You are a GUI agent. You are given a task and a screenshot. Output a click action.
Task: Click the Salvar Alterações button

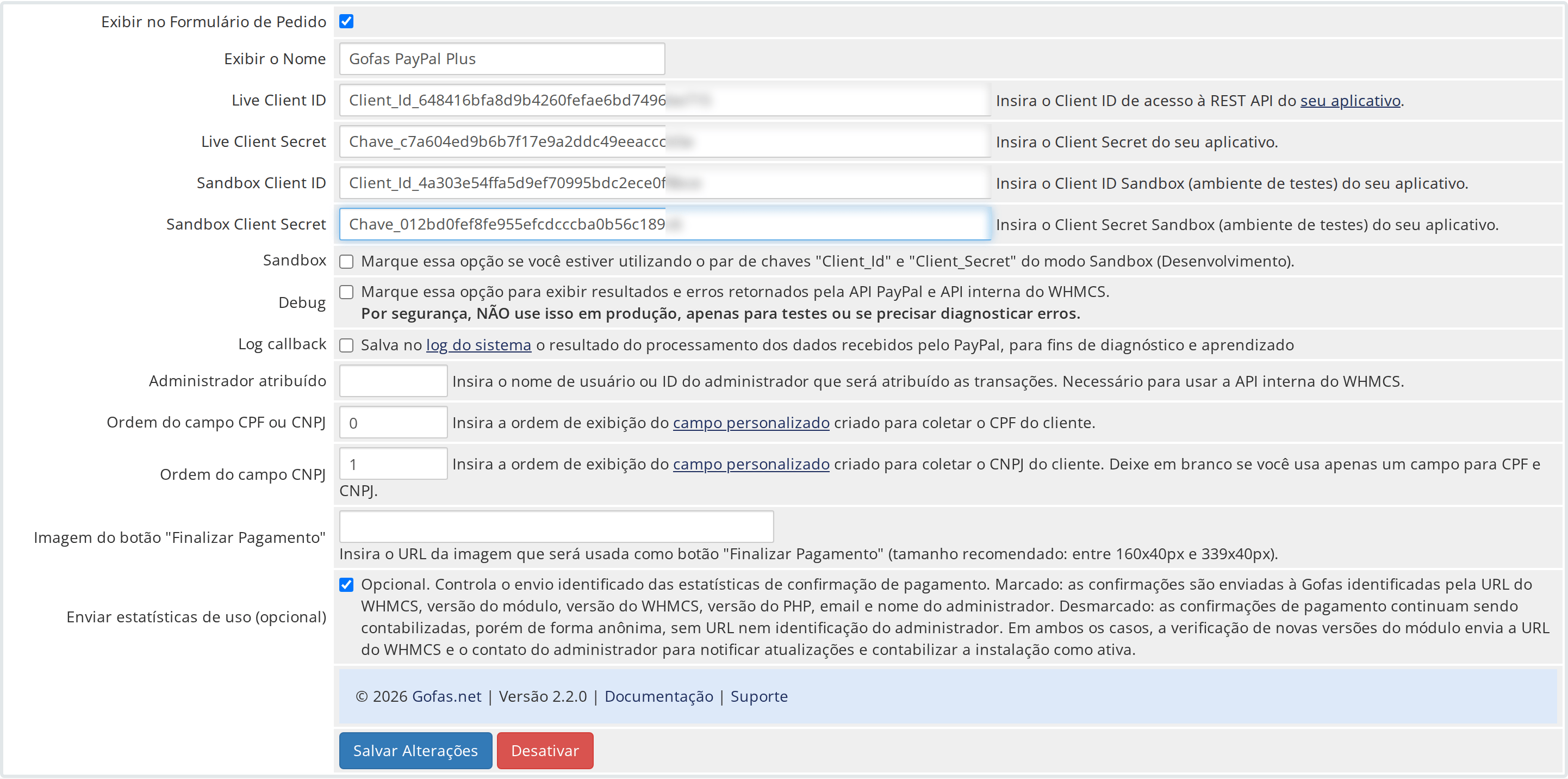tap(416, 751)
